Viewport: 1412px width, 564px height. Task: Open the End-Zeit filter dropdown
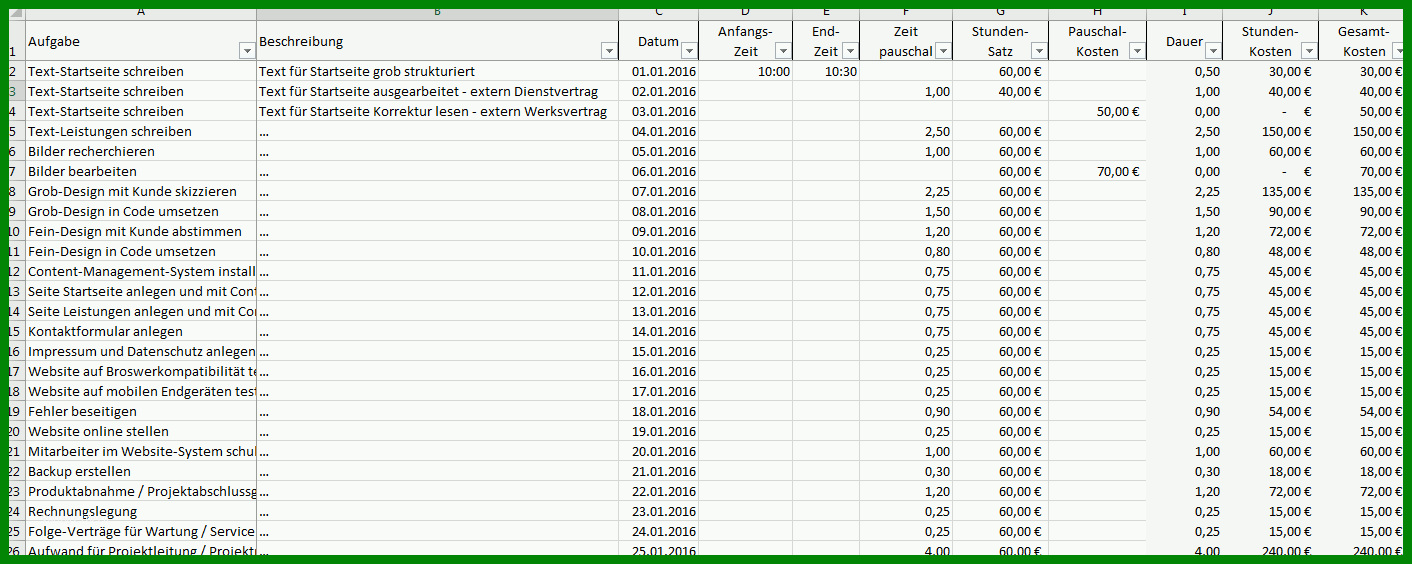pyautogui.click(x=850, y=51)
